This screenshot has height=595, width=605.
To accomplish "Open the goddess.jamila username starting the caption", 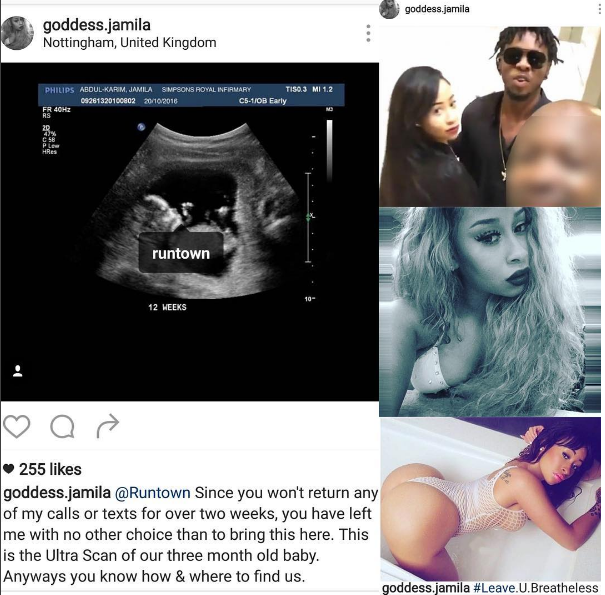I will point(57,493).
